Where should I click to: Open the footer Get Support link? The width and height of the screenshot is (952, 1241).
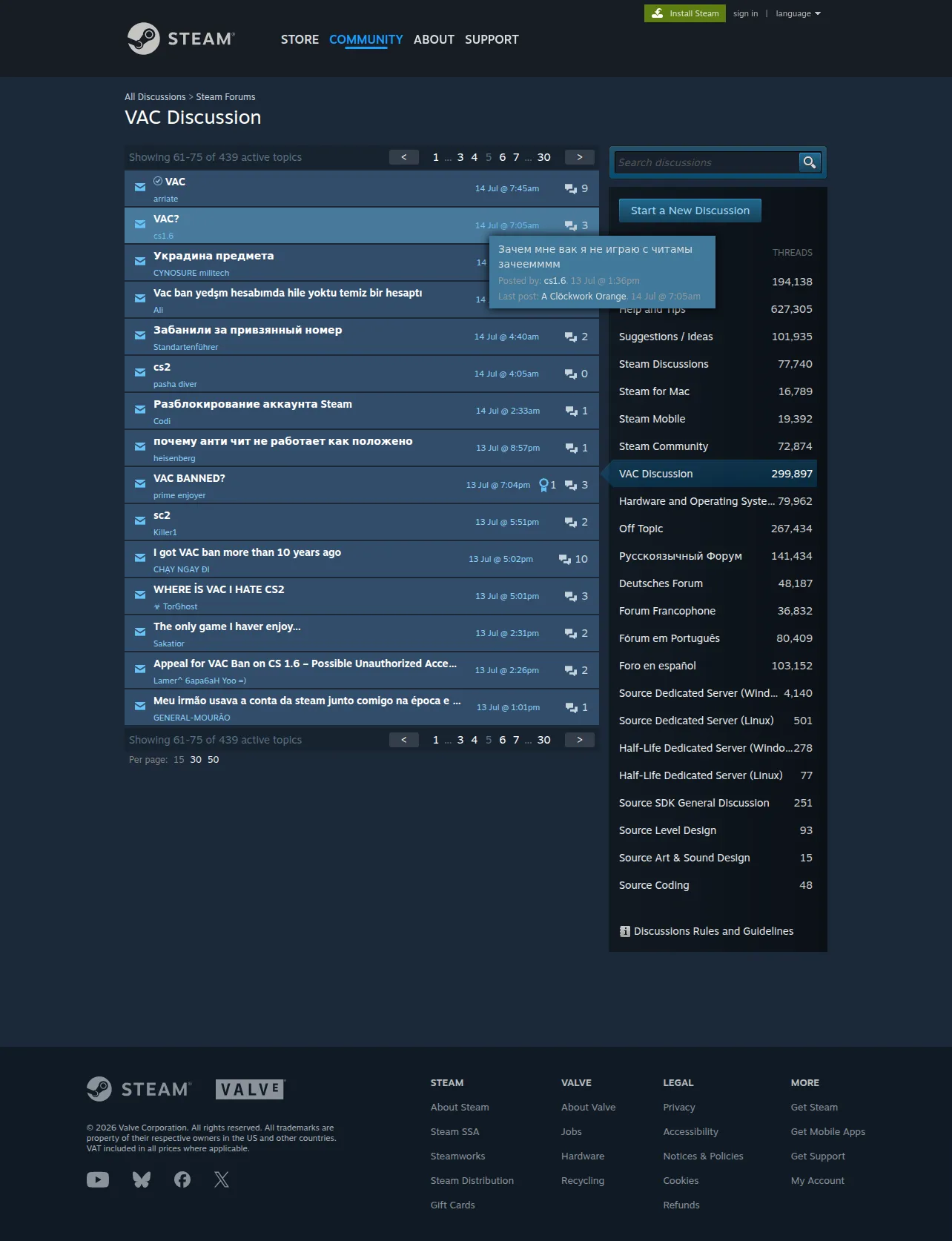tap(818, 1156)
